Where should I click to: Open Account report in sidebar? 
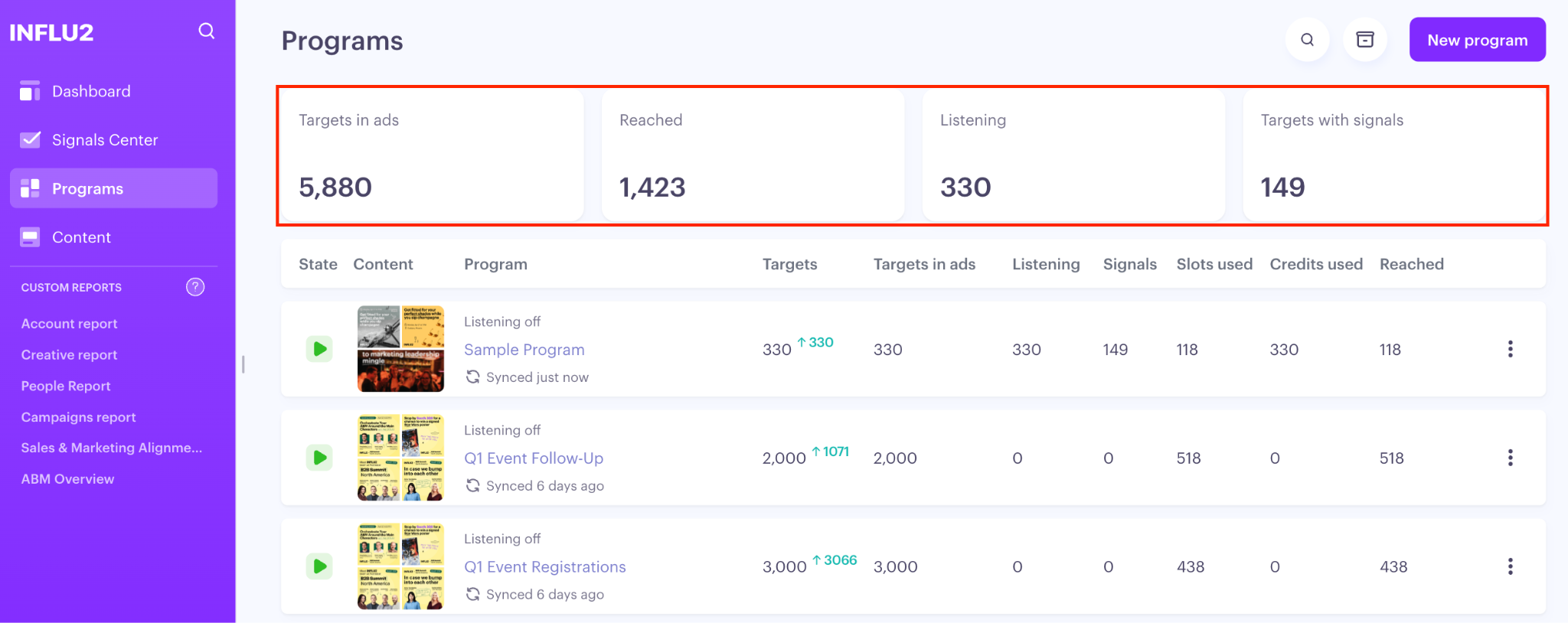tap(70, 324)
